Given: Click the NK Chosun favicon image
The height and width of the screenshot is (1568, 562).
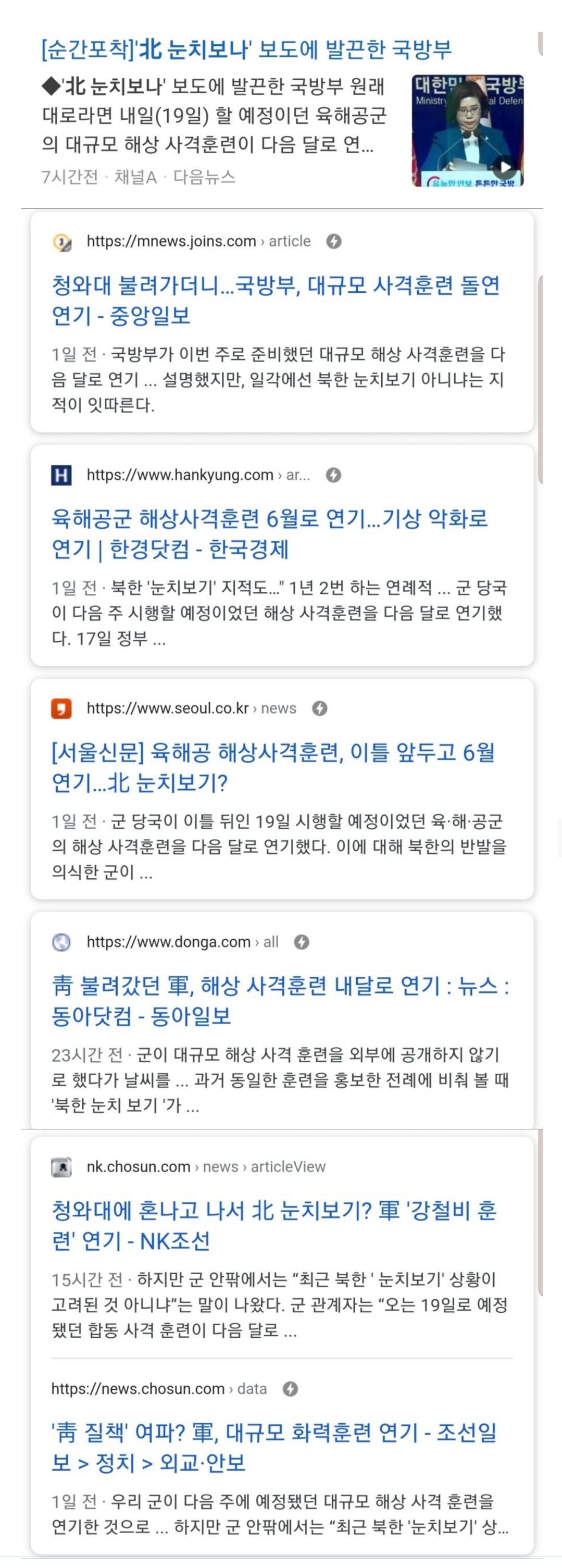Looking at the screenshot, I should 61,1167.
